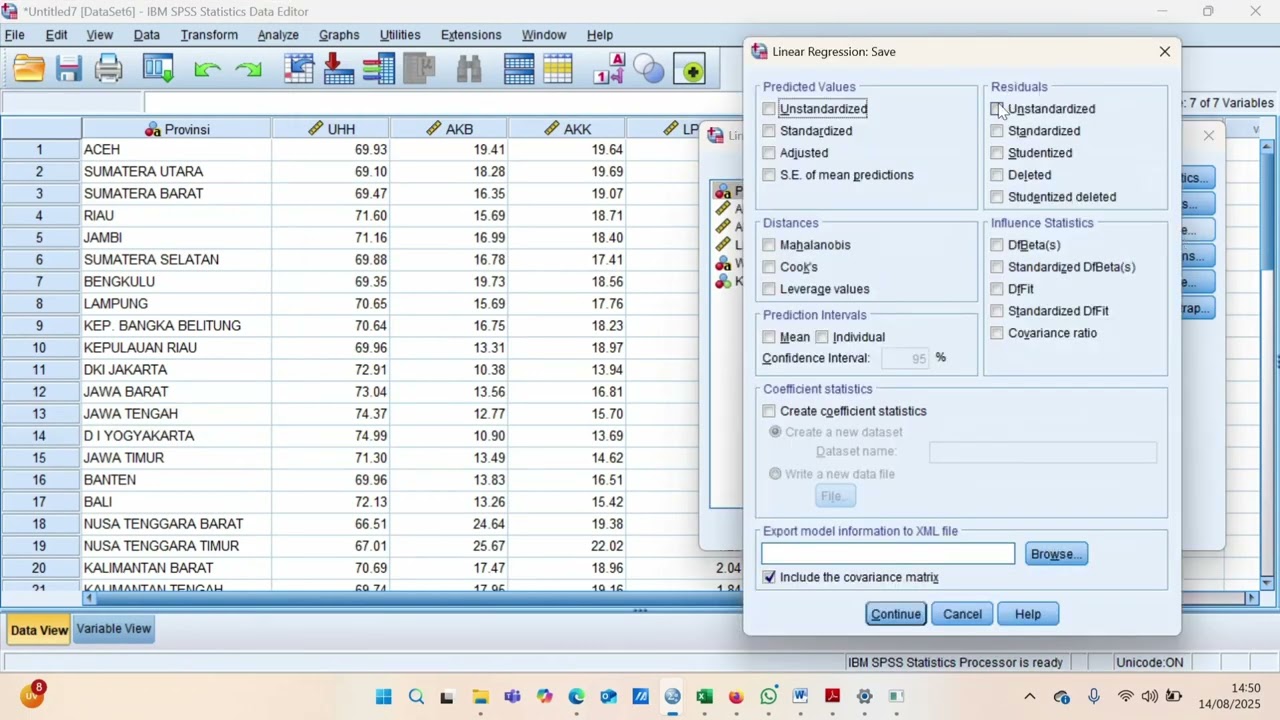1280x720 pixels.
Task: Enable Leverage values checkbox
Action: (x=769, y=289)
